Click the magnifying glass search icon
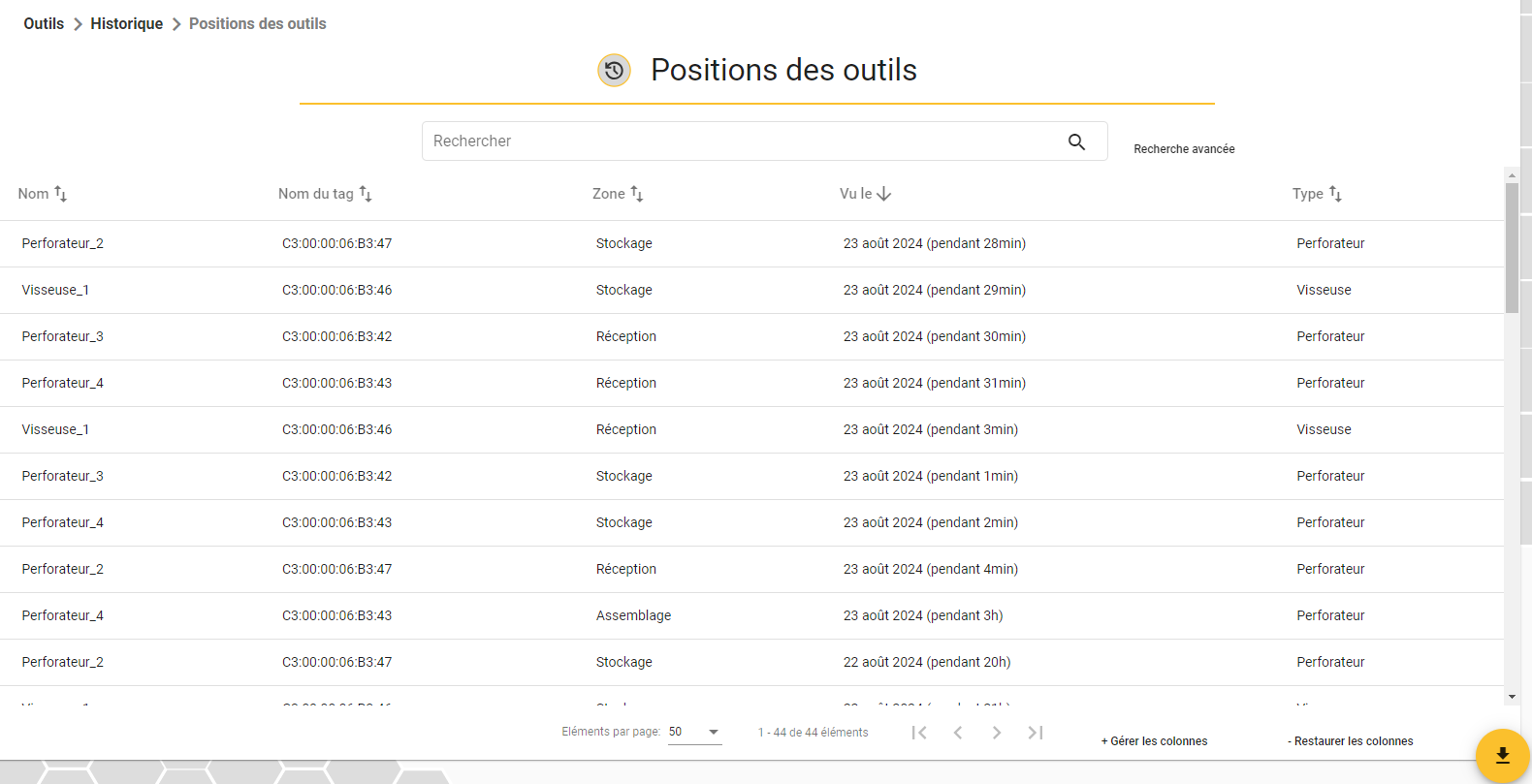The height and width of the screenshot is (784, 1532). pyautogui.click(x=1076, y=141)
